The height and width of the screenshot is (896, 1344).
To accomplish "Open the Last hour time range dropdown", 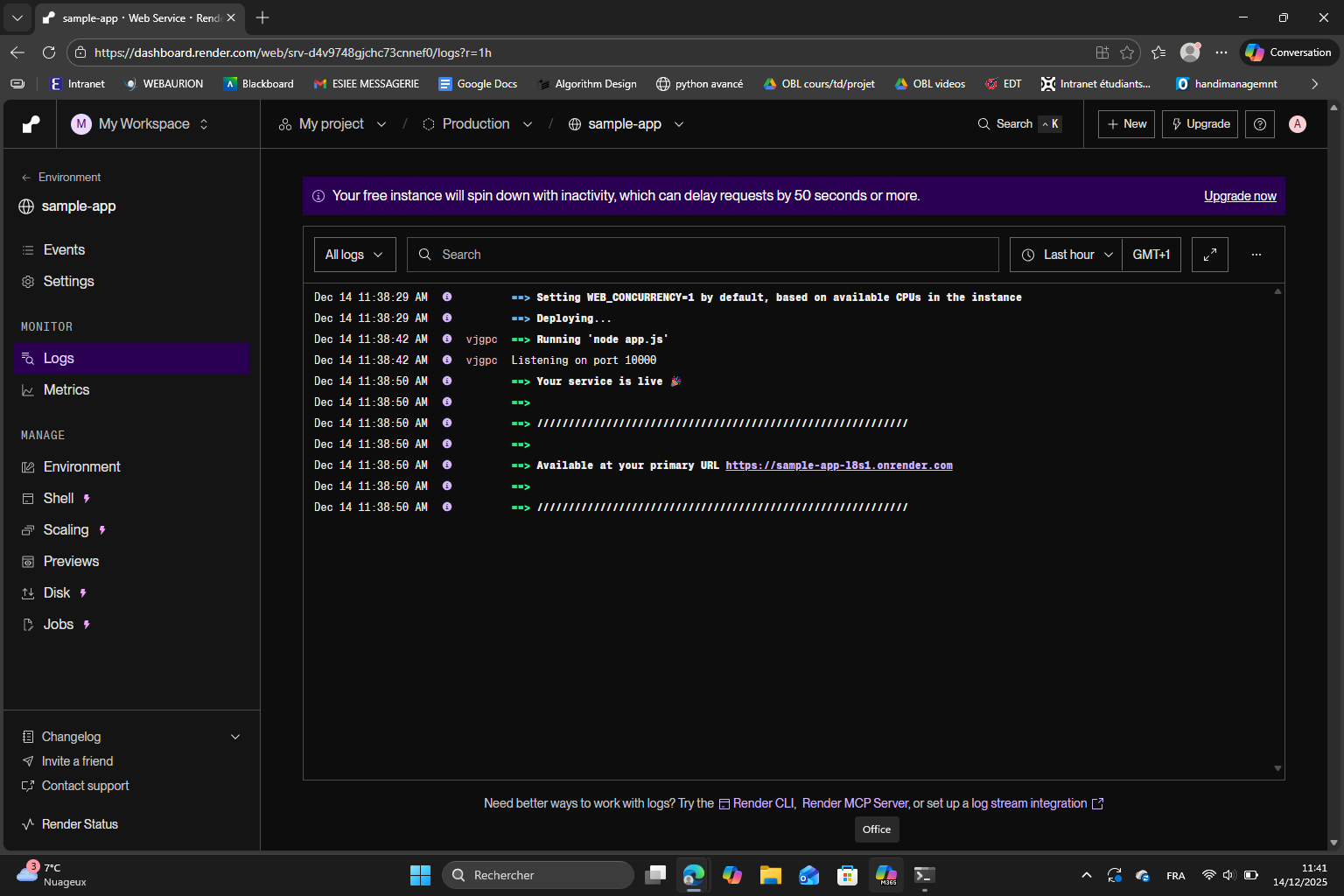I will coord(1067,255).
